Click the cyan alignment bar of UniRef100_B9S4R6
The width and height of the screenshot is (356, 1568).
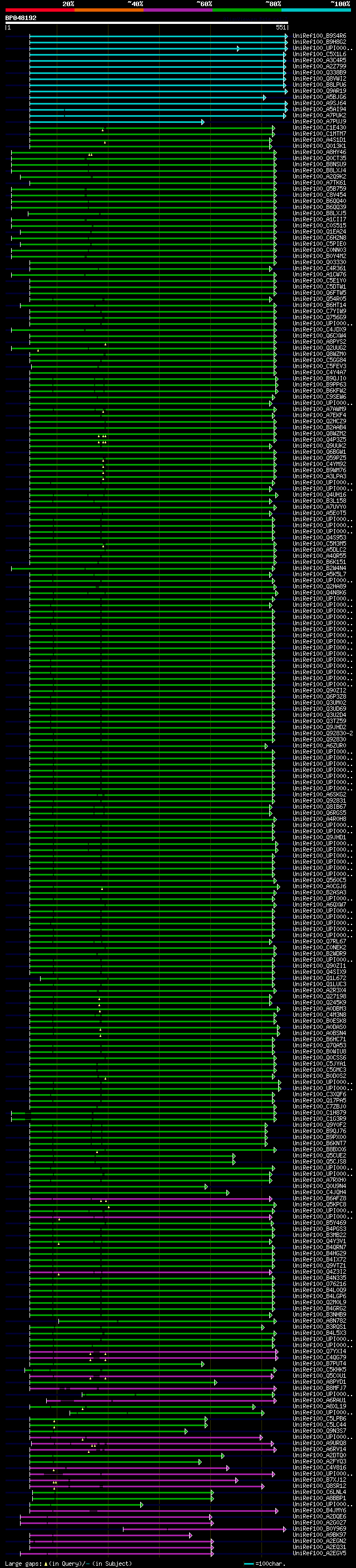(158, 36)
